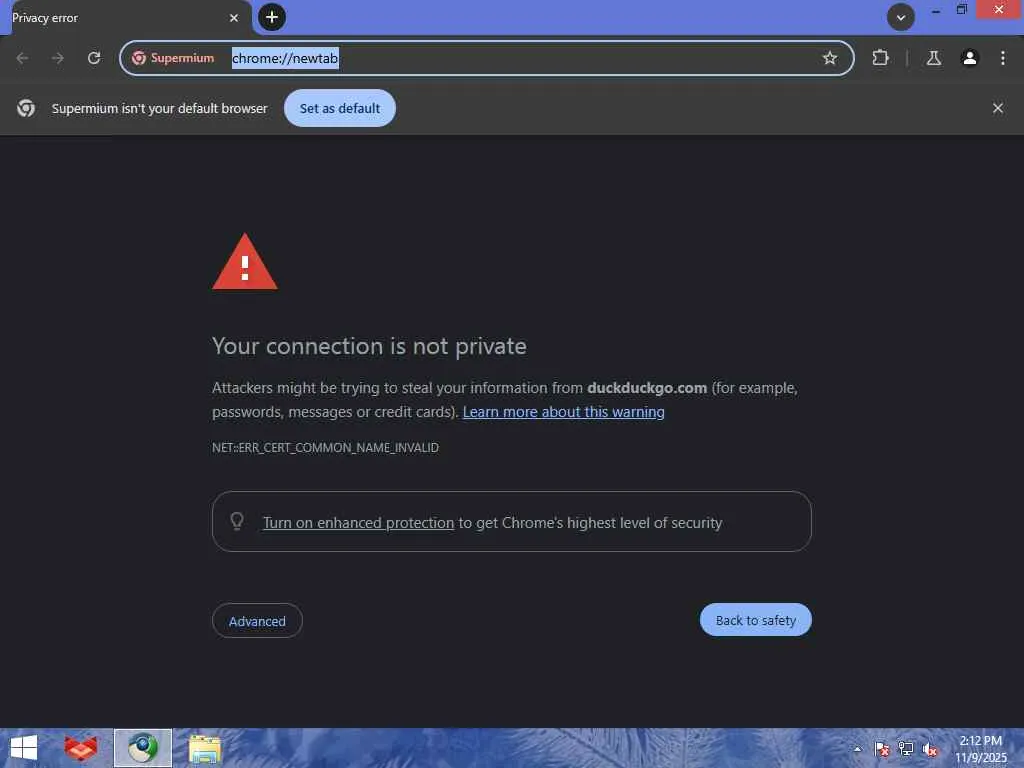
Task: Click the muted volume tray icon
Action: (x=930, y=750)
